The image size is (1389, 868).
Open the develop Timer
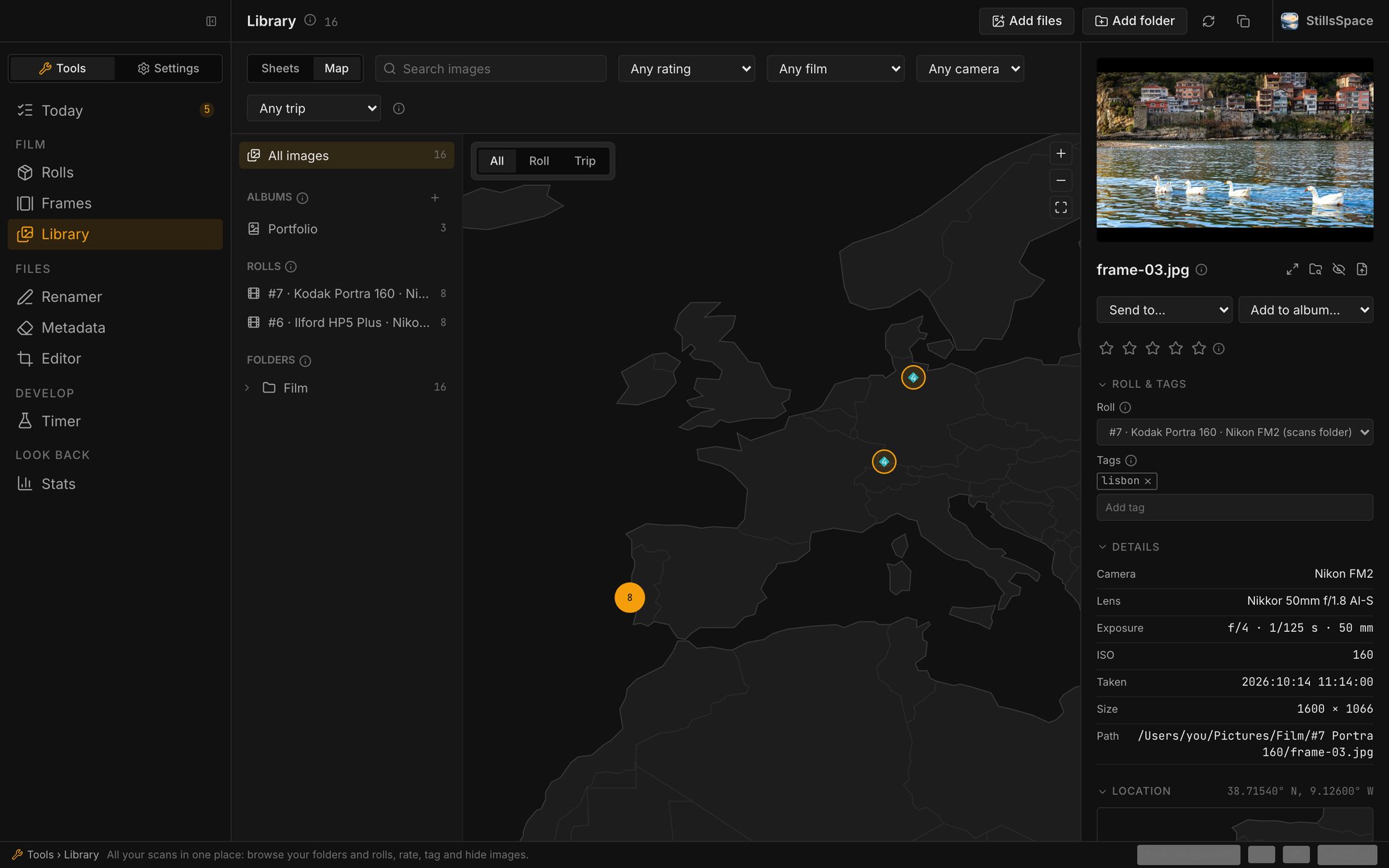point(115,422)
